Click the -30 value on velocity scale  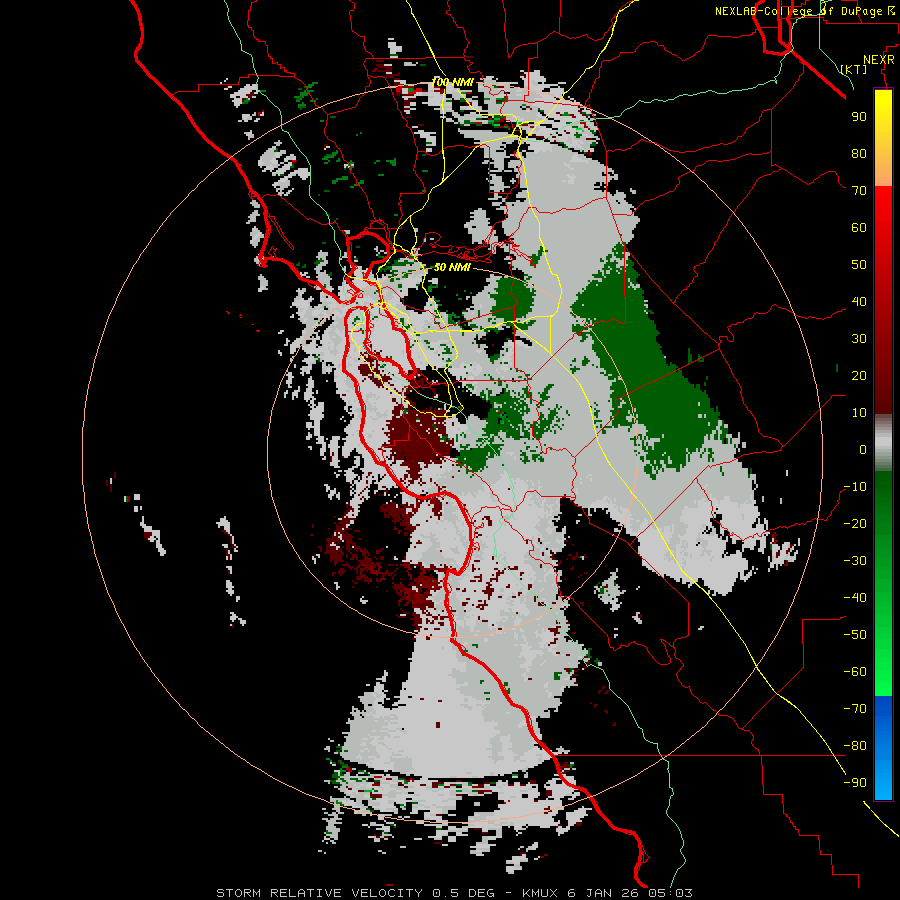click(x=855, y=561)
